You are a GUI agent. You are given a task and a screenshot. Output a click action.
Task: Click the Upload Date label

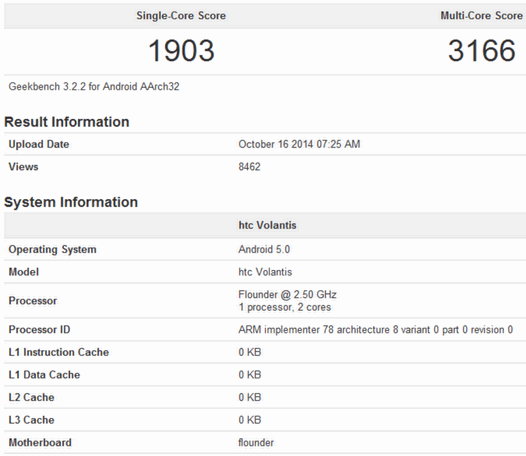pos(39,144)
